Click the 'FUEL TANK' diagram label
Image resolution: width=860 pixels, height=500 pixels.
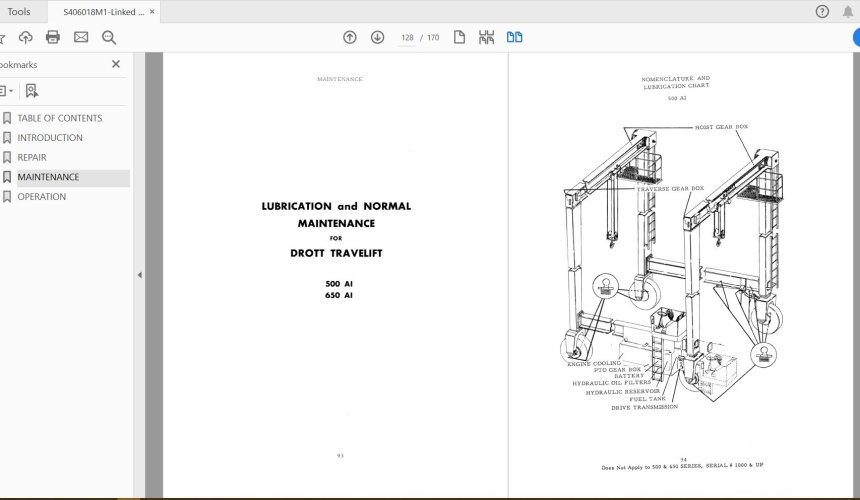647,399
